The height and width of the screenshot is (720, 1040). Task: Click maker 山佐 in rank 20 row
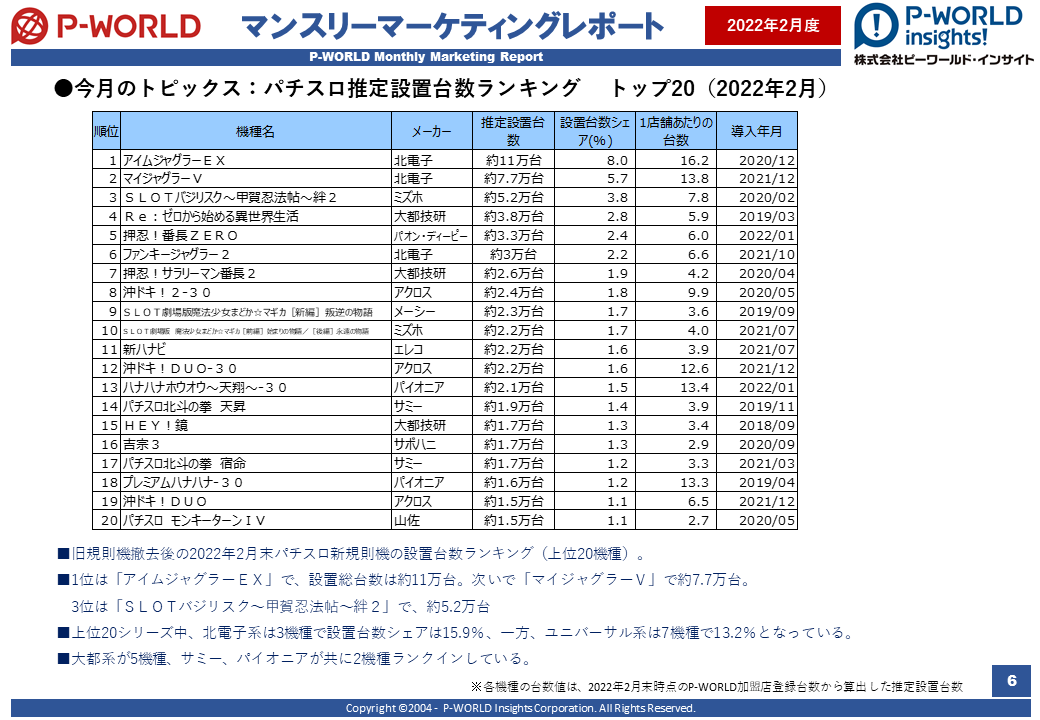(x=407, y=521)
